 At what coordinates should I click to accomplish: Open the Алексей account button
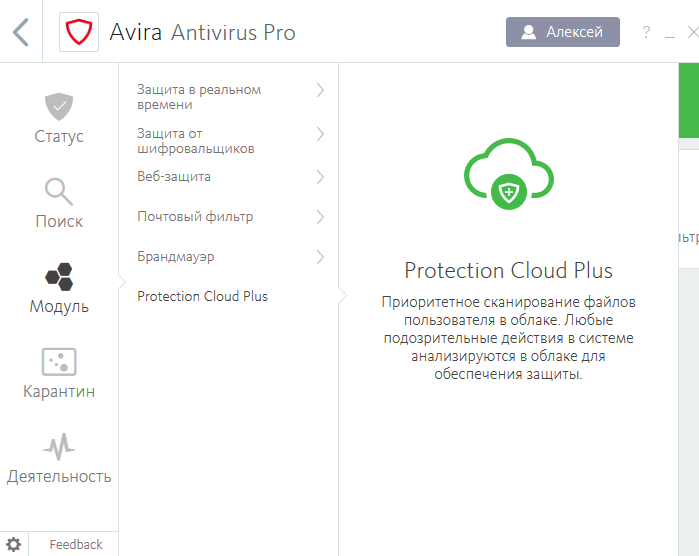coord(563,32)
